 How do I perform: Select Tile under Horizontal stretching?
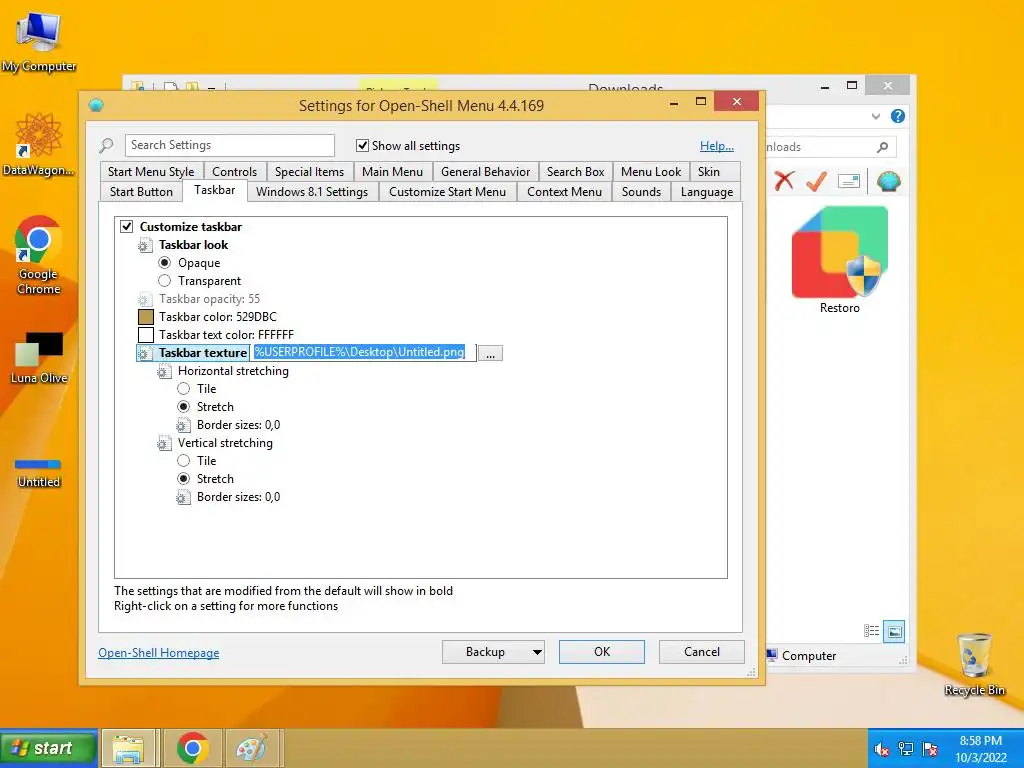[x=184, y=389]
